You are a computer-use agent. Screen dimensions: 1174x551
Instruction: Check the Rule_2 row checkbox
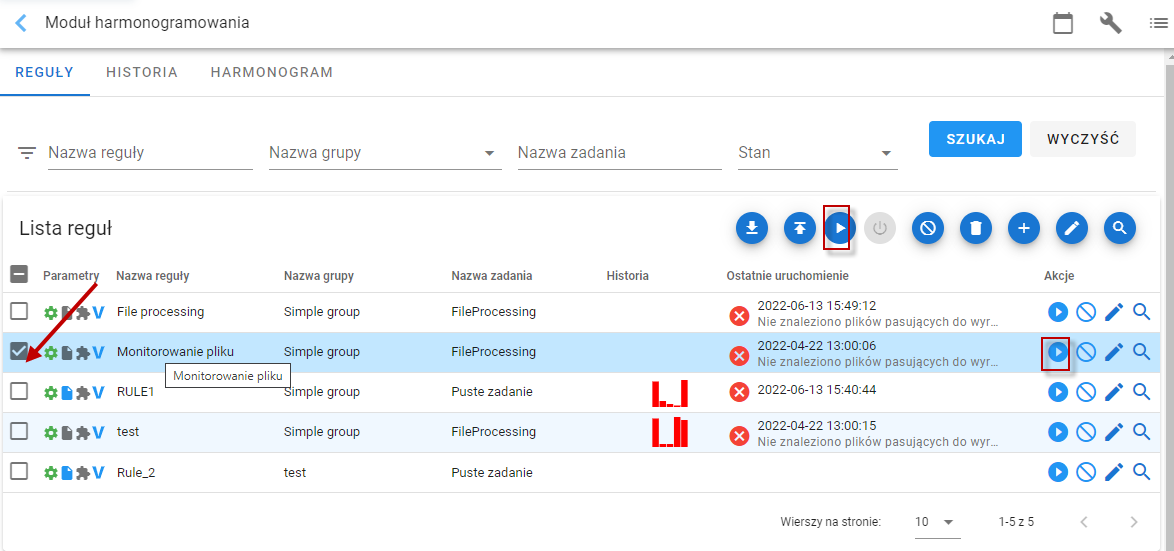[x=19, y=472]
